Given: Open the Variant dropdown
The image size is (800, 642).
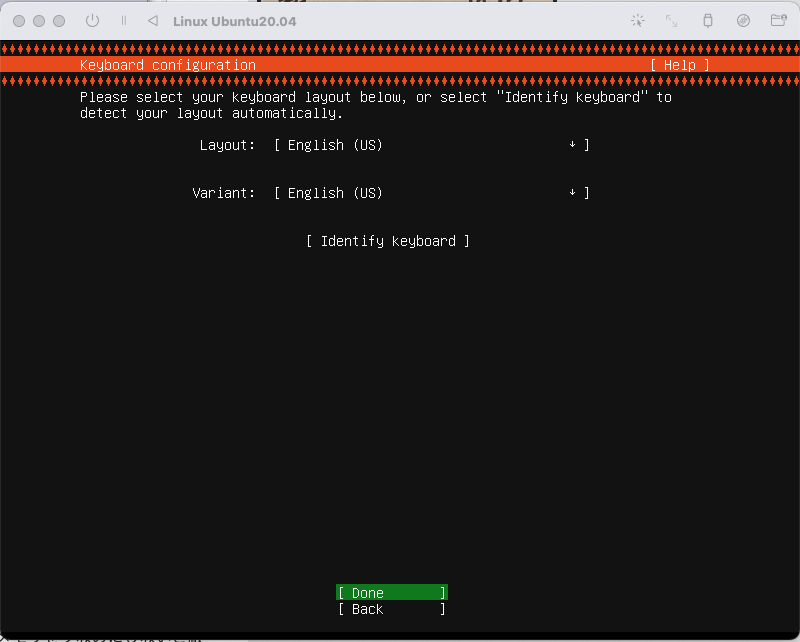Looking at the screenshot, I should point(432,193).
